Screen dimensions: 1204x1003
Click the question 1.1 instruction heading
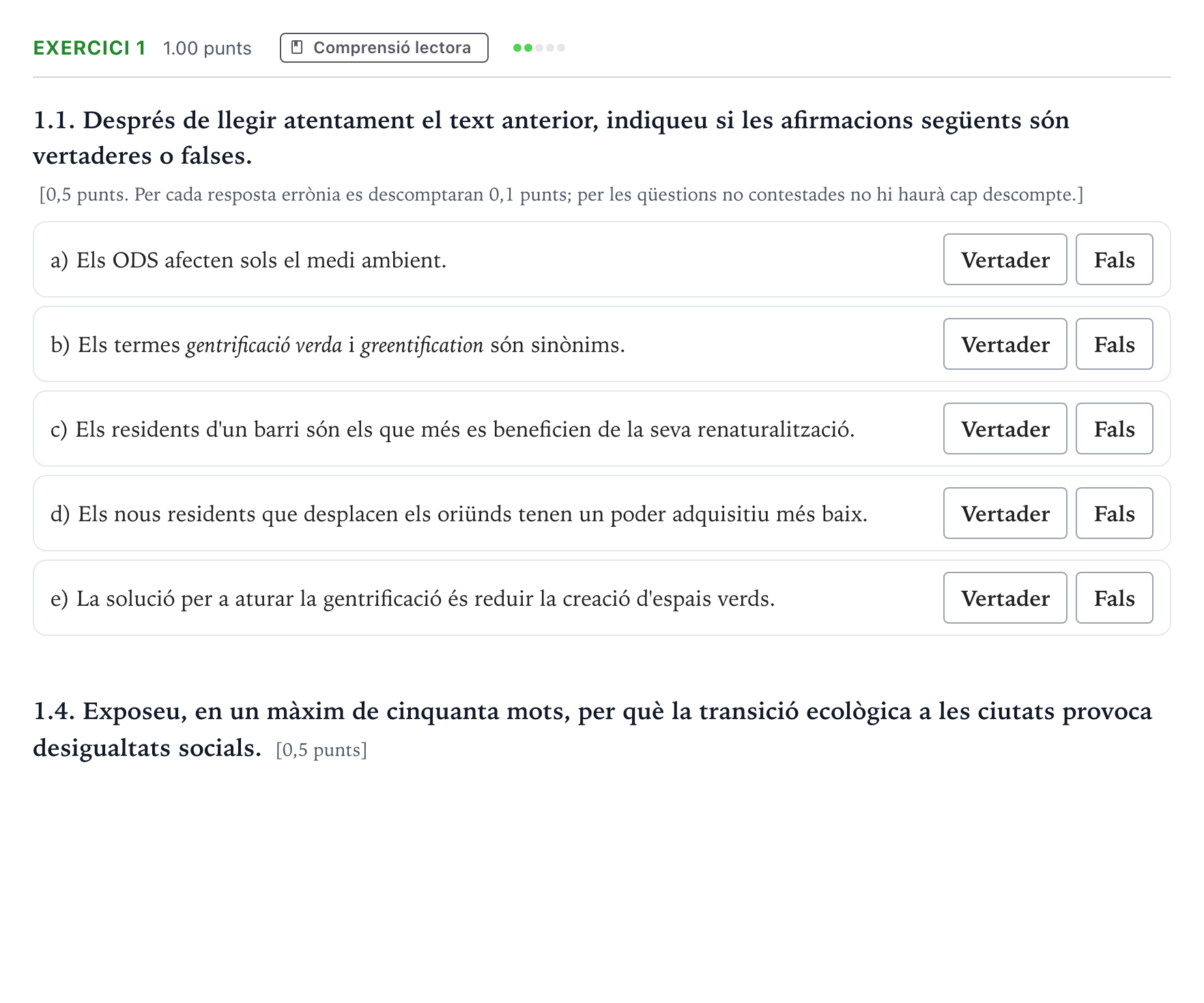tap(551, 138)
